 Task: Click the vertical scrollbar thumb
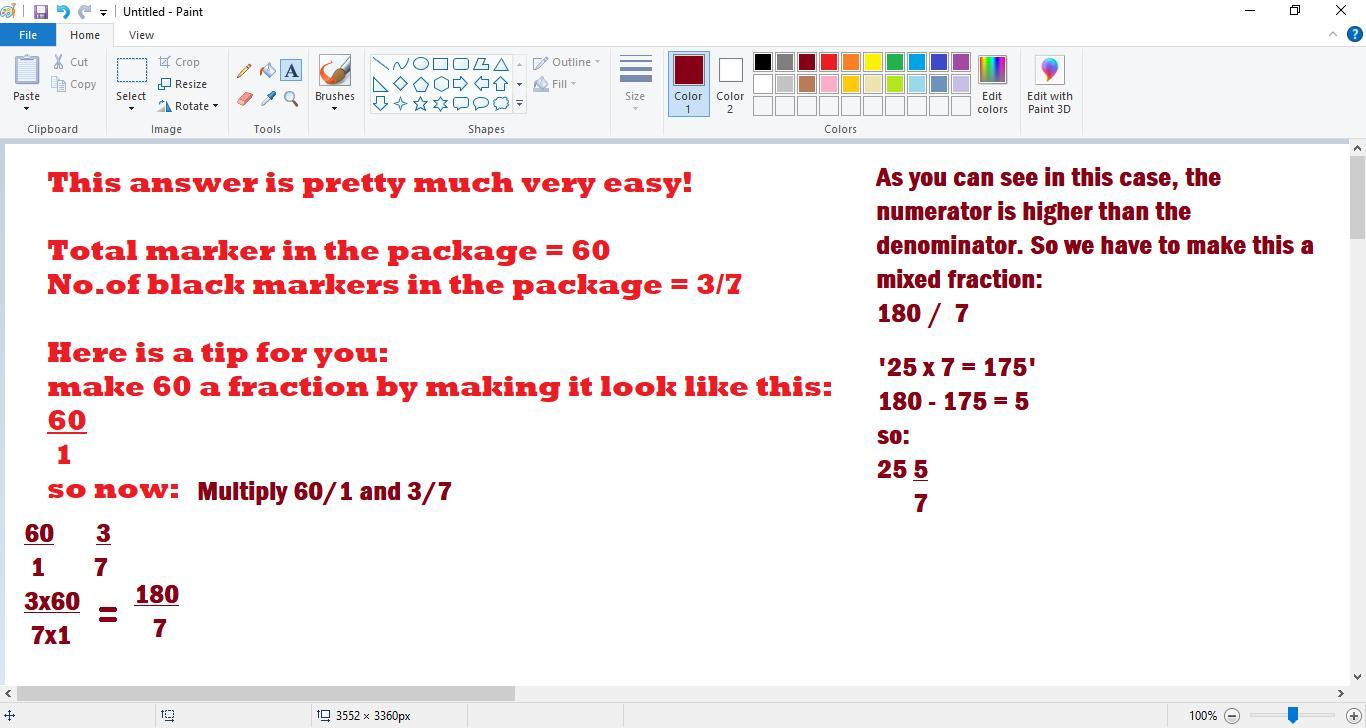point(1358,198)
